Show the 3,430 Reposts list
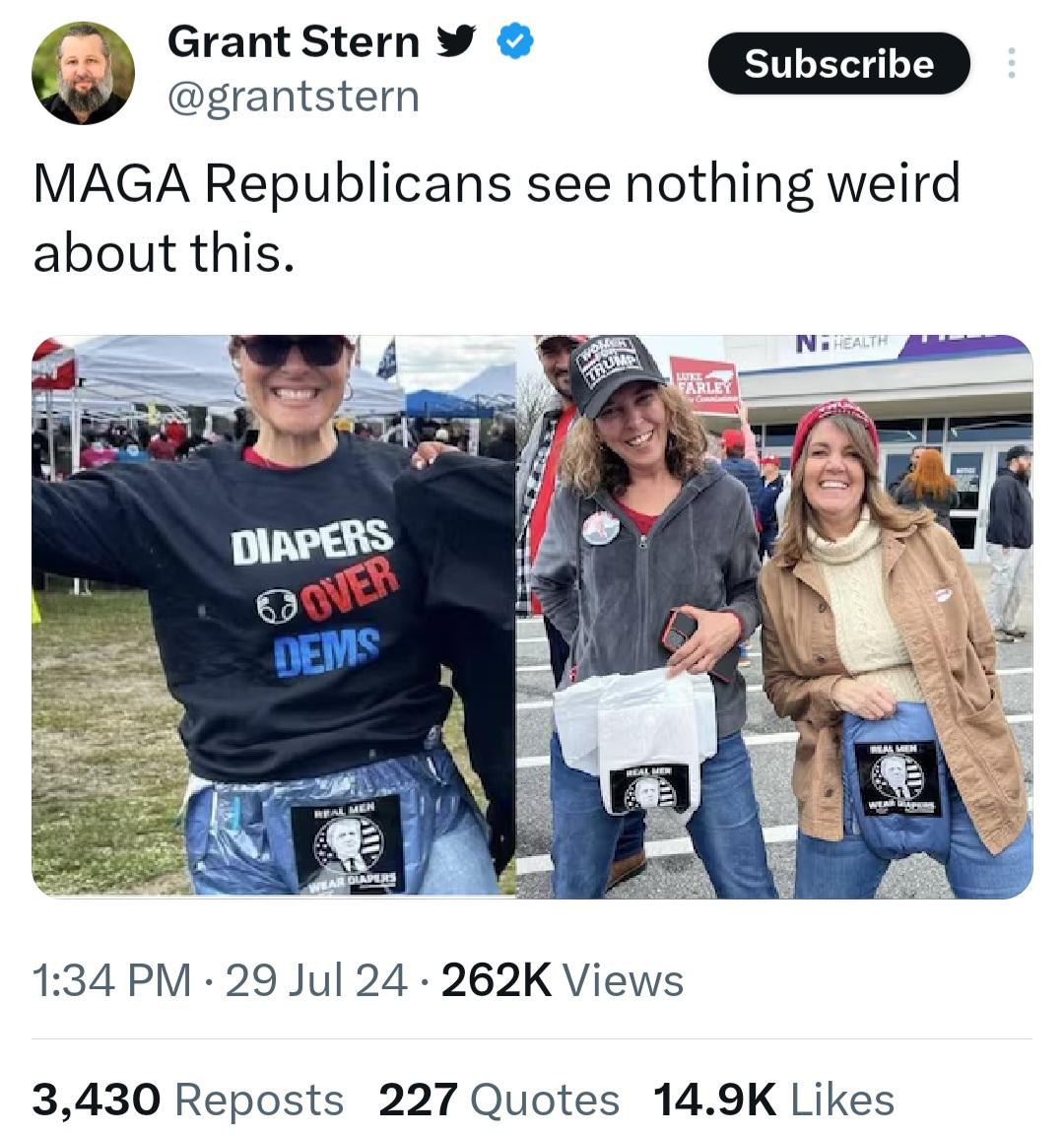This screenshot has width=1064, height=1133. (187, 1100)
